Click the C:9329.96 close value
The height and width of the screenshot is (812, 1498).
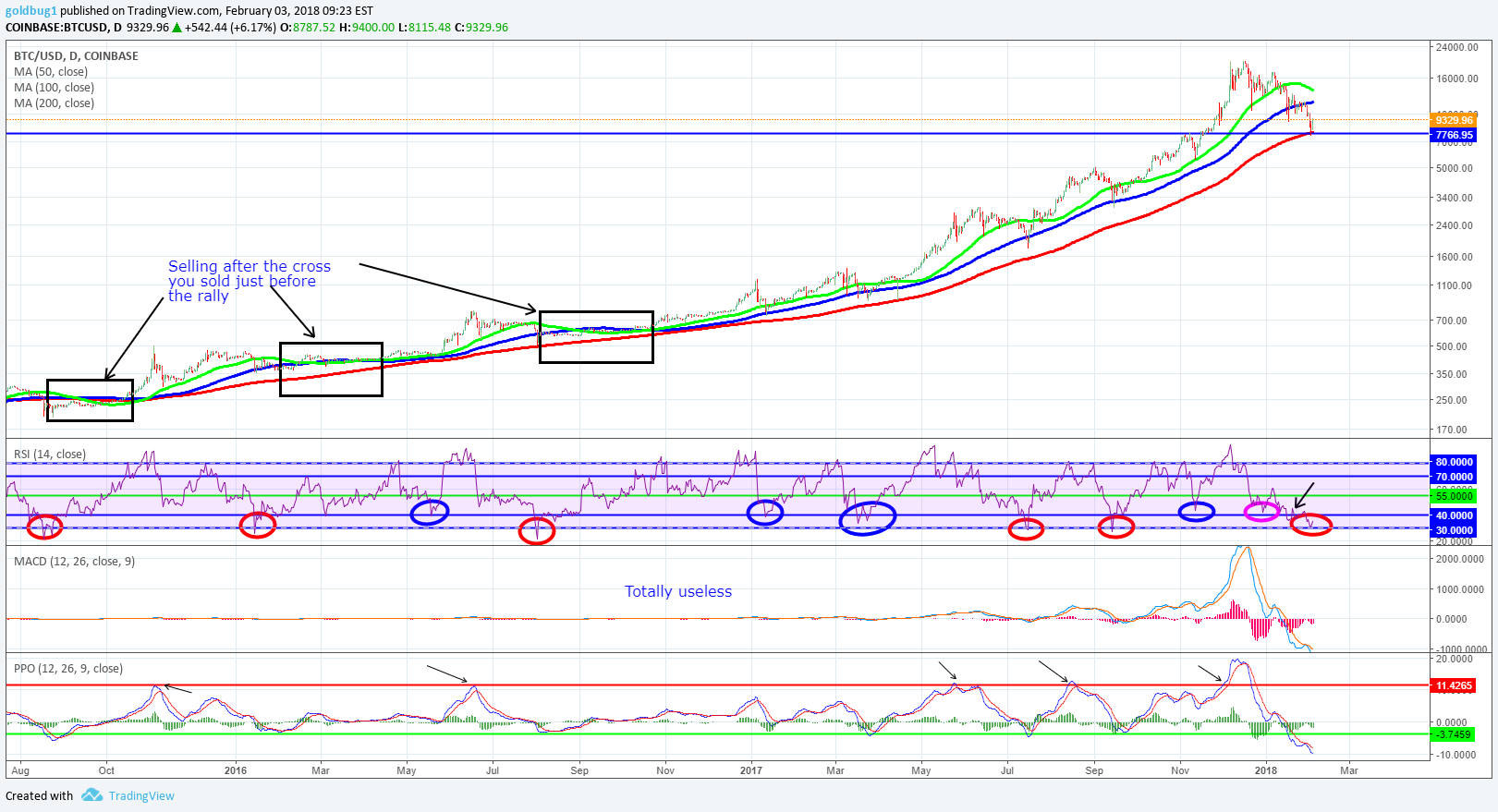point(481,28)
